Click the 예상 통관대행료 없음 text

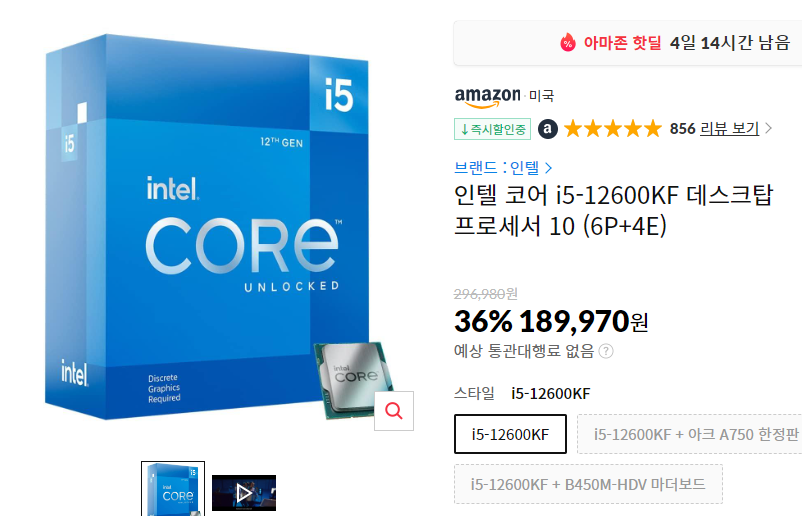tap(524, 351)
